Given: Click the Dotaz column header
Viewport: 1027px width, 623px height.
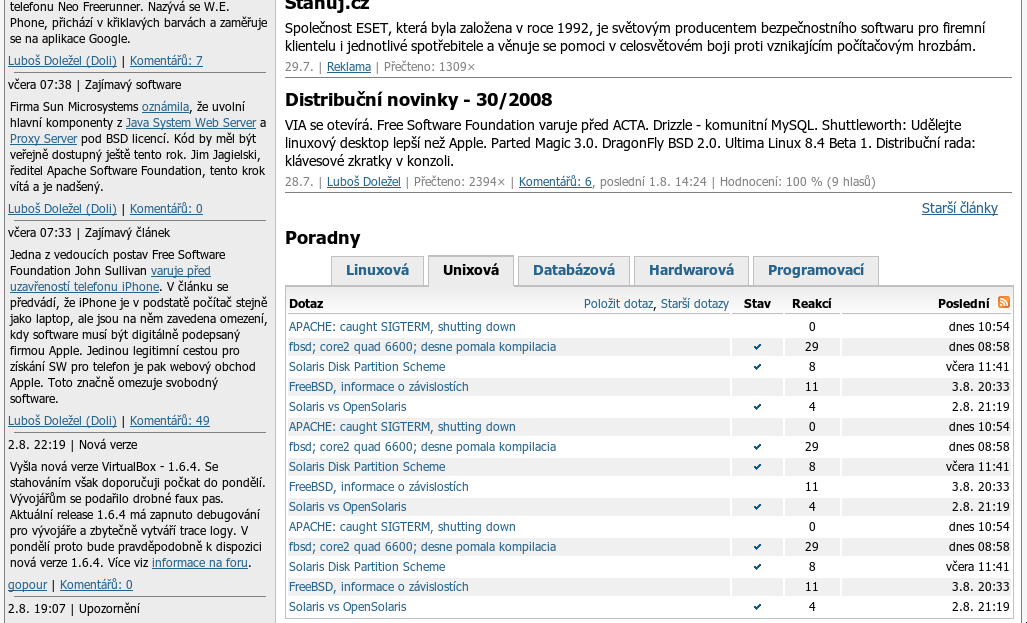Looking at the screenshot, I should click(306, 304).
